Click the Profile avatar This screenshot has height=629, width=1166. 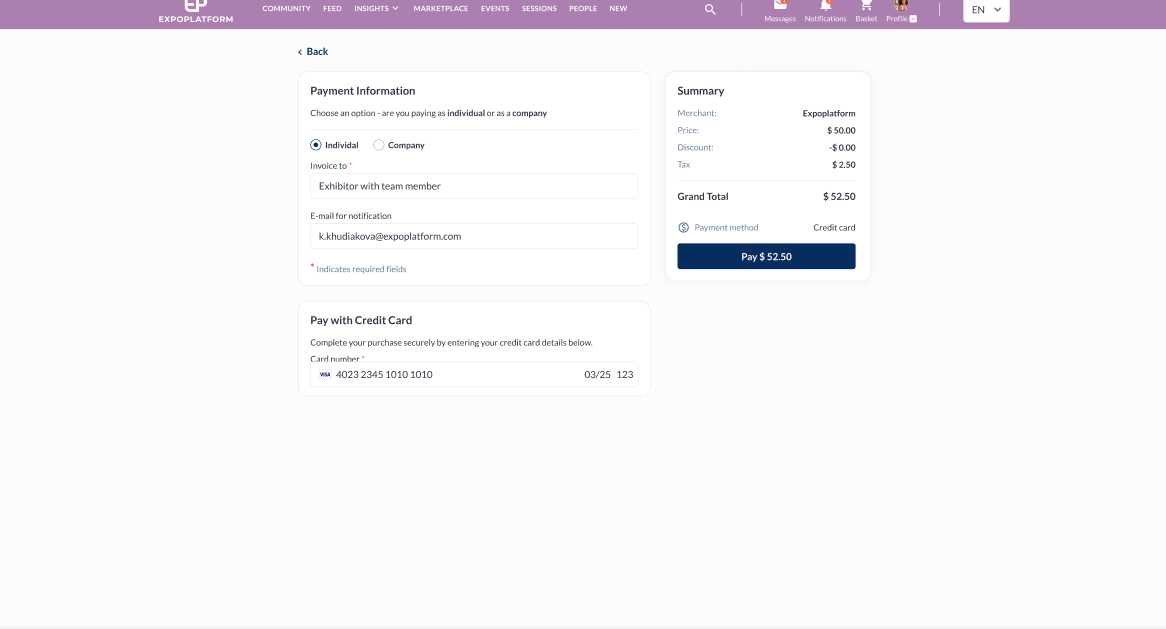coord(901,5)
